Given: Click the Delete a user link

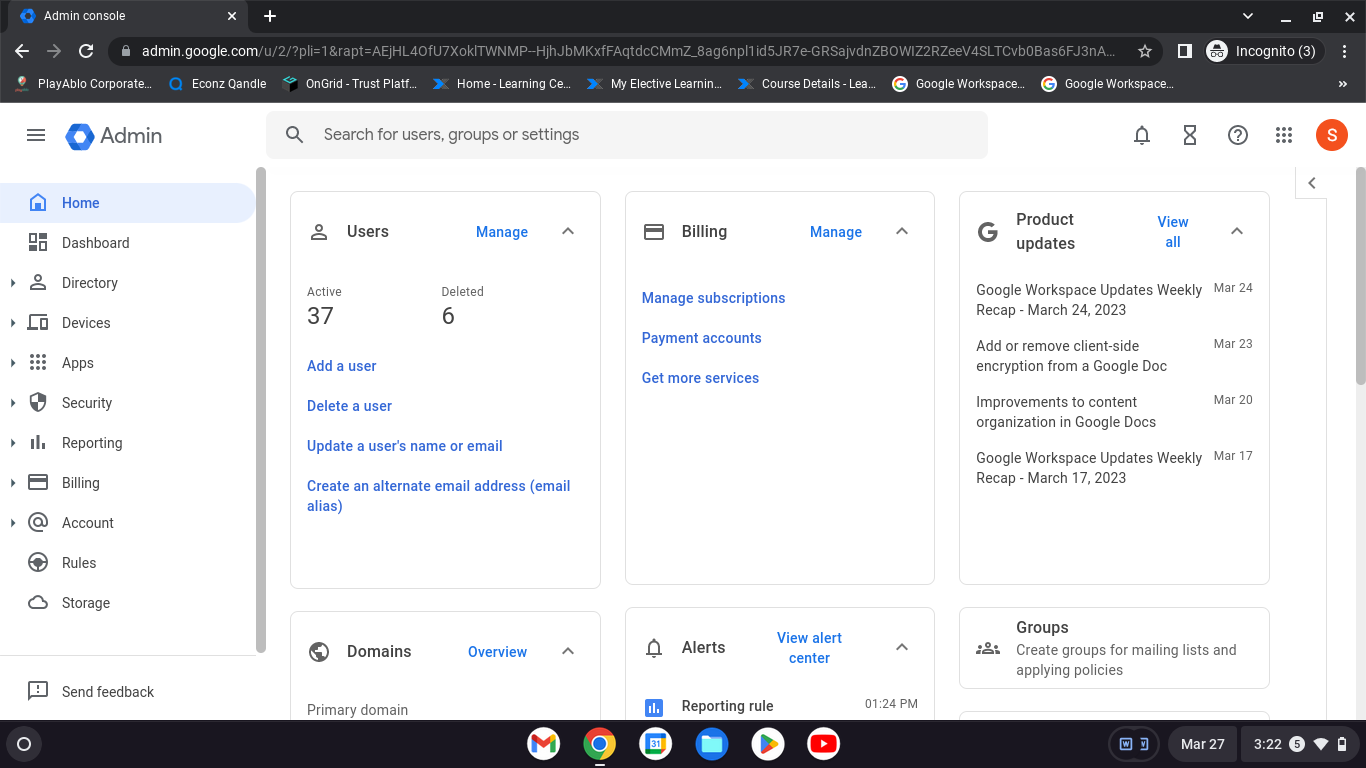Looking at the screenshot, I should (349, 406).
